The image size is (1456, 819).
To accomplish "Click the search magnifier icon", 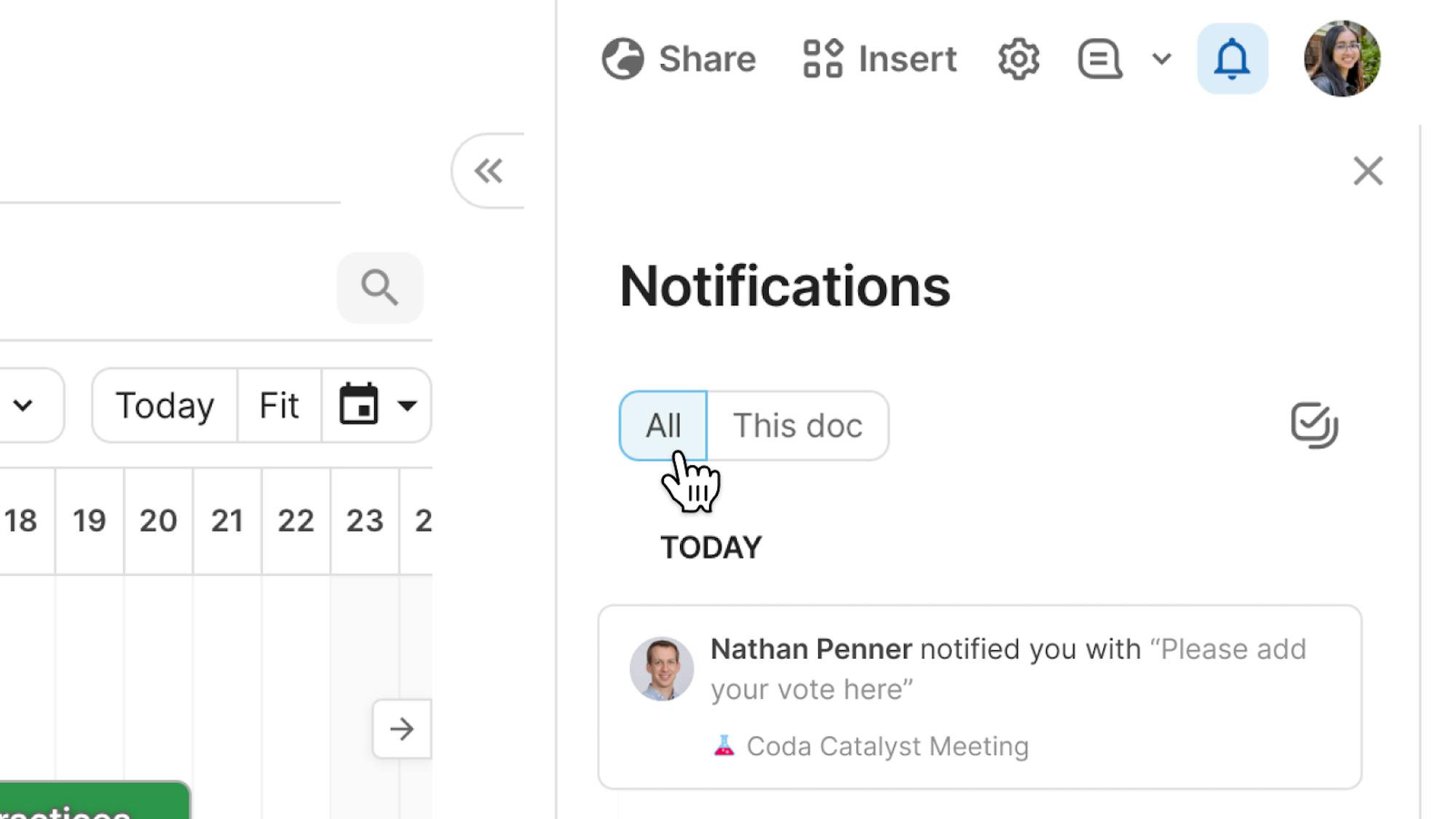I will [379, 288].
